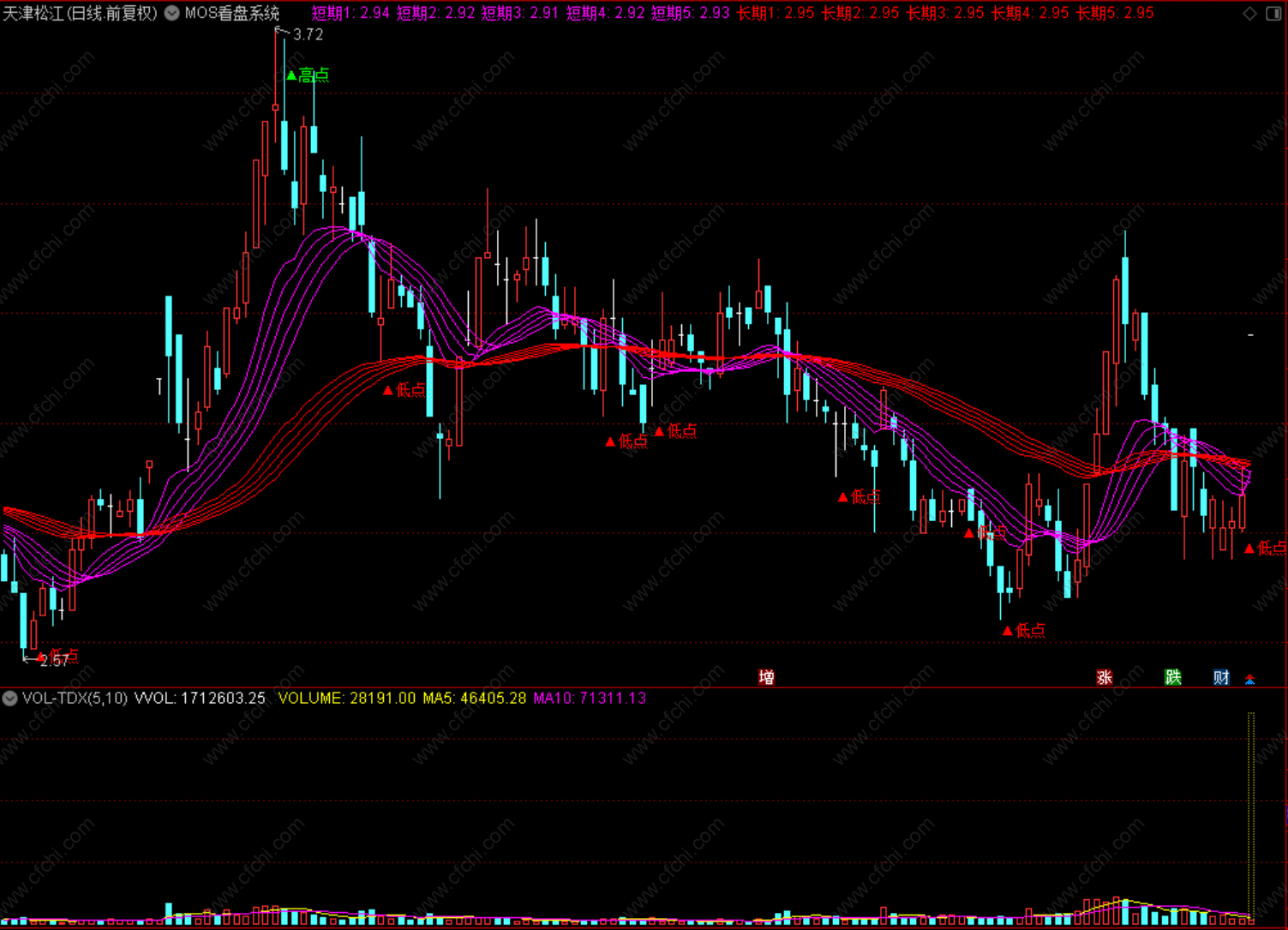Open the indicator dropdown beside 天津松江 title
The width and height of the screenshot is (1288, 930).
point(171,13)
